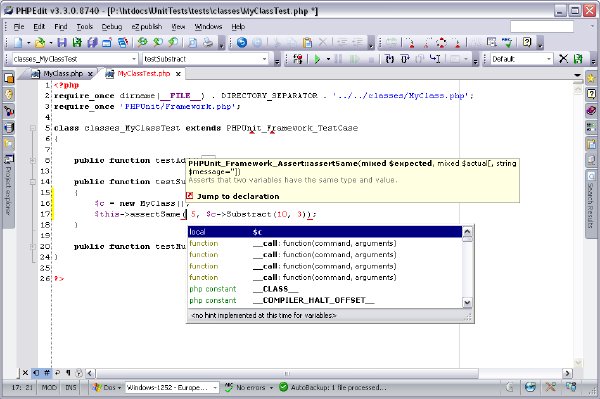
Task: Select the __CLASS__ php constant entry
Action: click(x=325, y=289)
